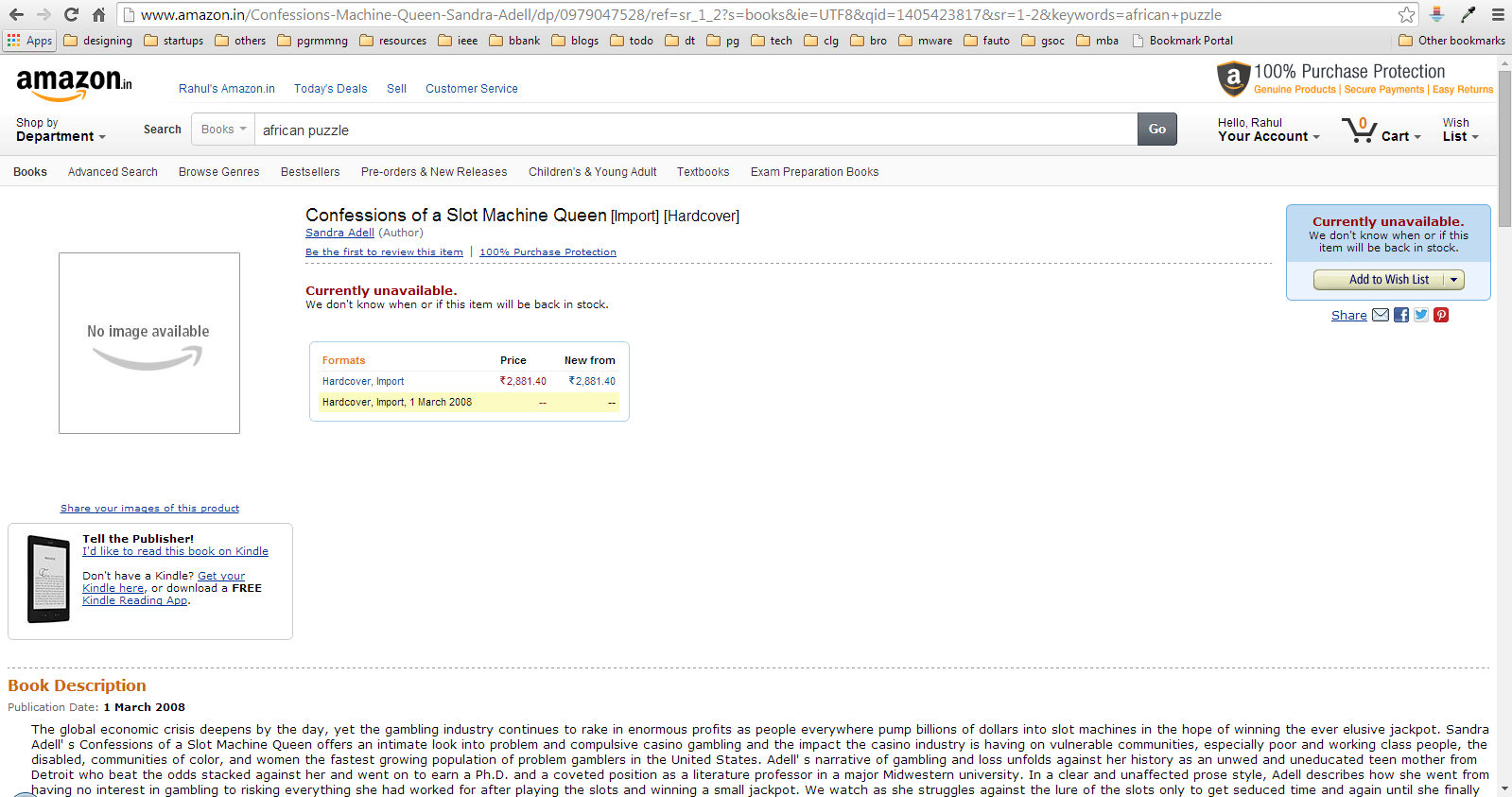Open Add to Wish List arrow dropdown

1454,280
